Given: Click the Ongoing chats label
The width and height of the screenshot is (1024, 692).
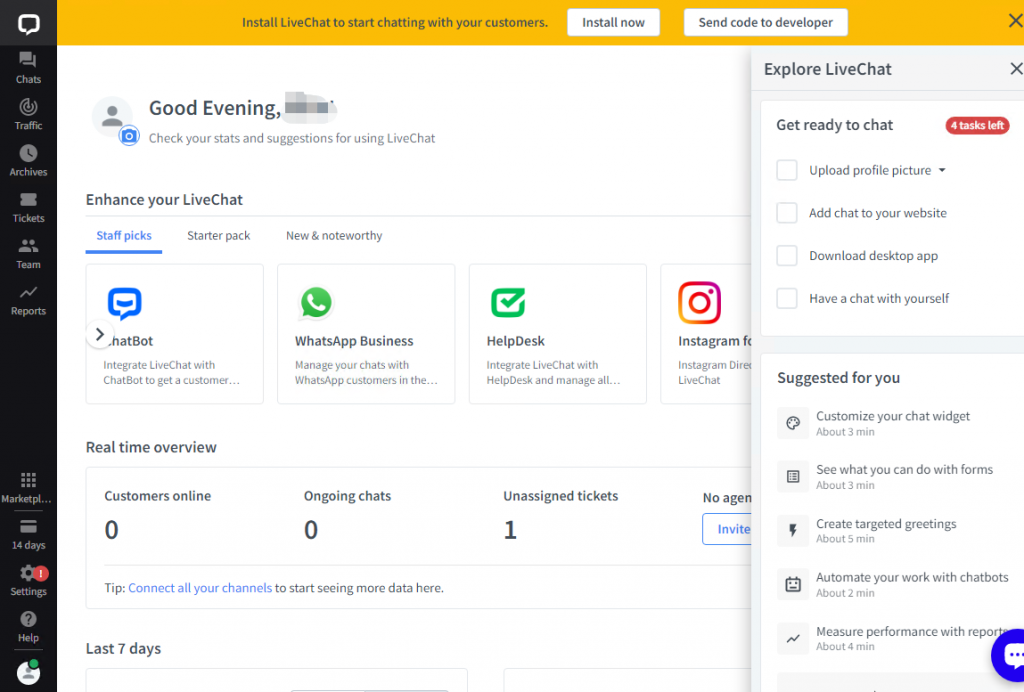Looking at the screenshot, I should point(347,496).
